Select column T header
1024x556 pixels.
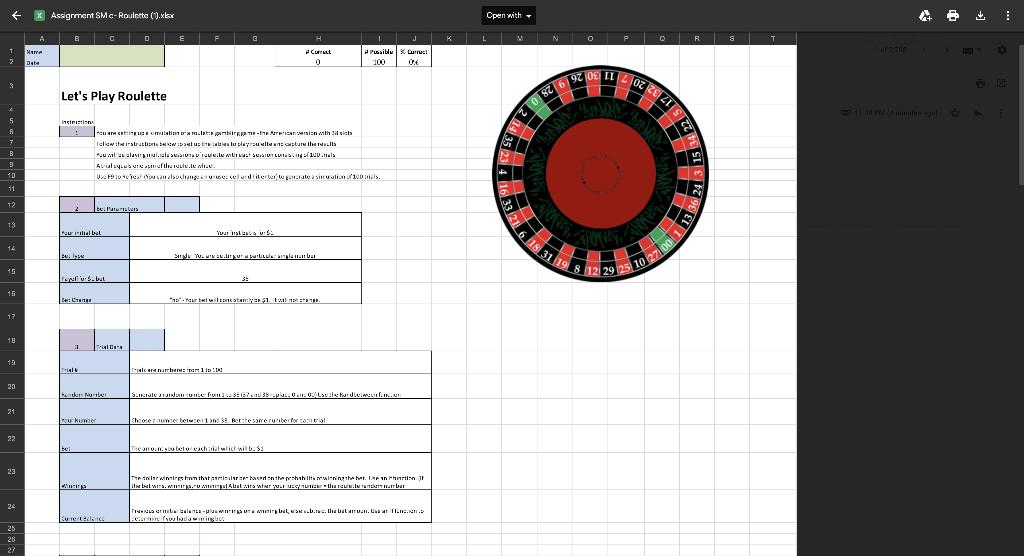[773, 39]
